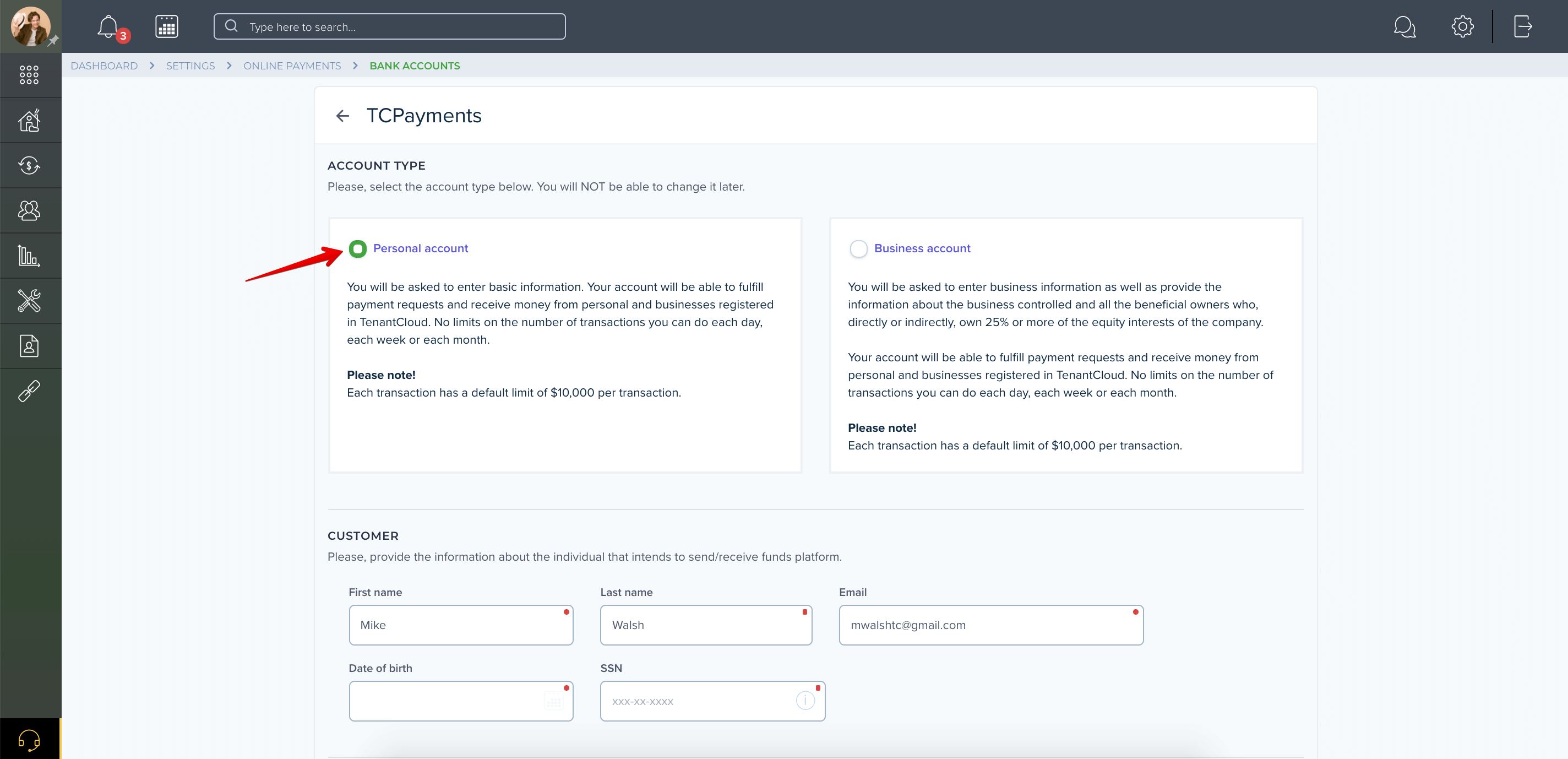Click the First name field
Image resolution: width=1568 pixels, height=759 pixels.
tap(461, 625)
